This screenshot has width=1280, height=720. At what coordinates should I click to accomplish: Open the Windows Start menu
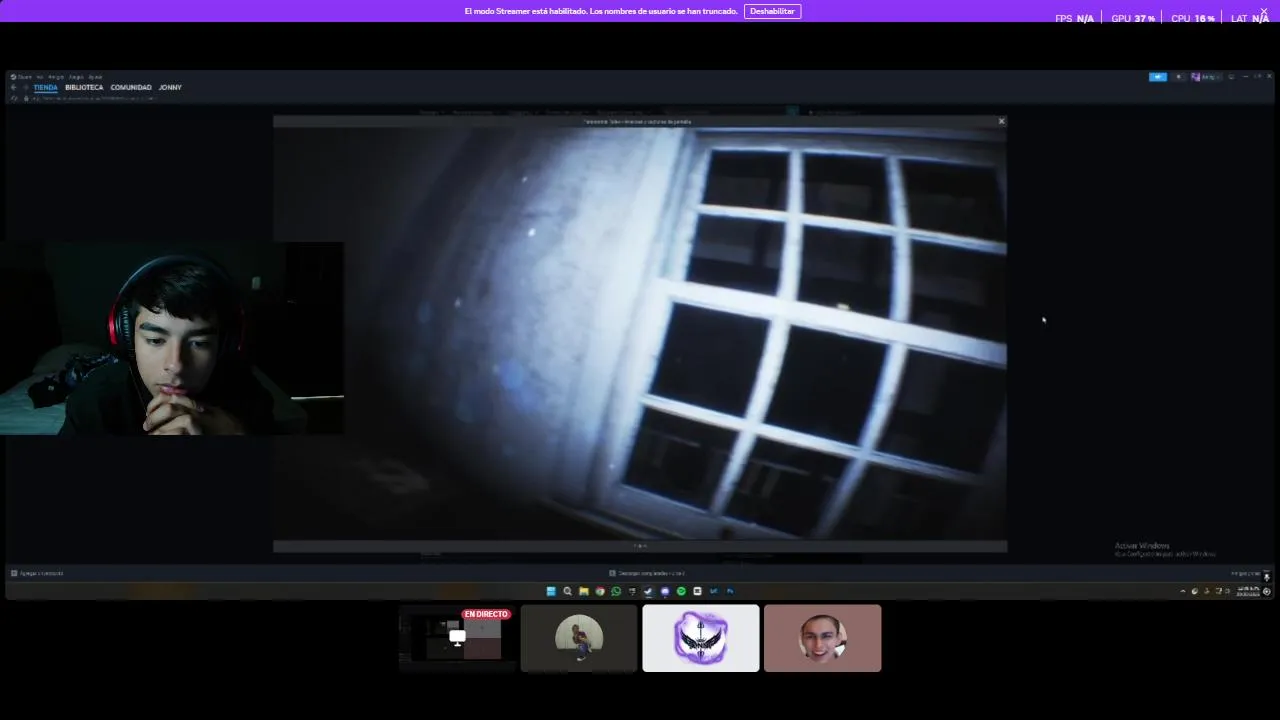(x=551, y=591)
